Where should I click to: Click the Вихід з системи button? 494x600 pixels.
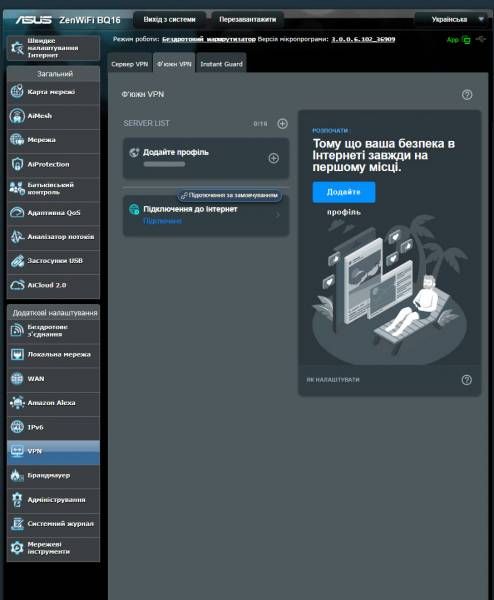170,20
